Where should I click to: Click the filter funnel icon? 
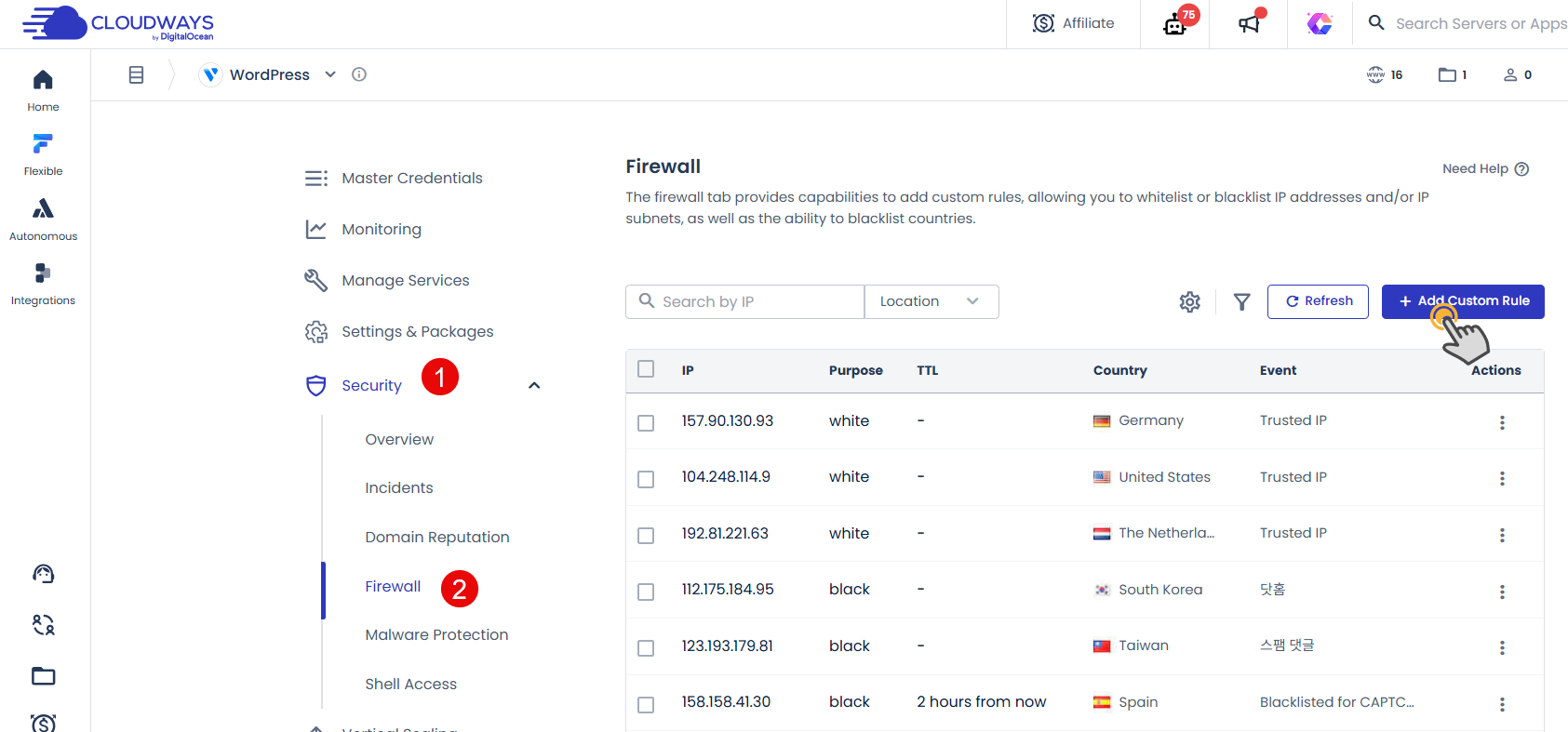[x=1242, y=302]
